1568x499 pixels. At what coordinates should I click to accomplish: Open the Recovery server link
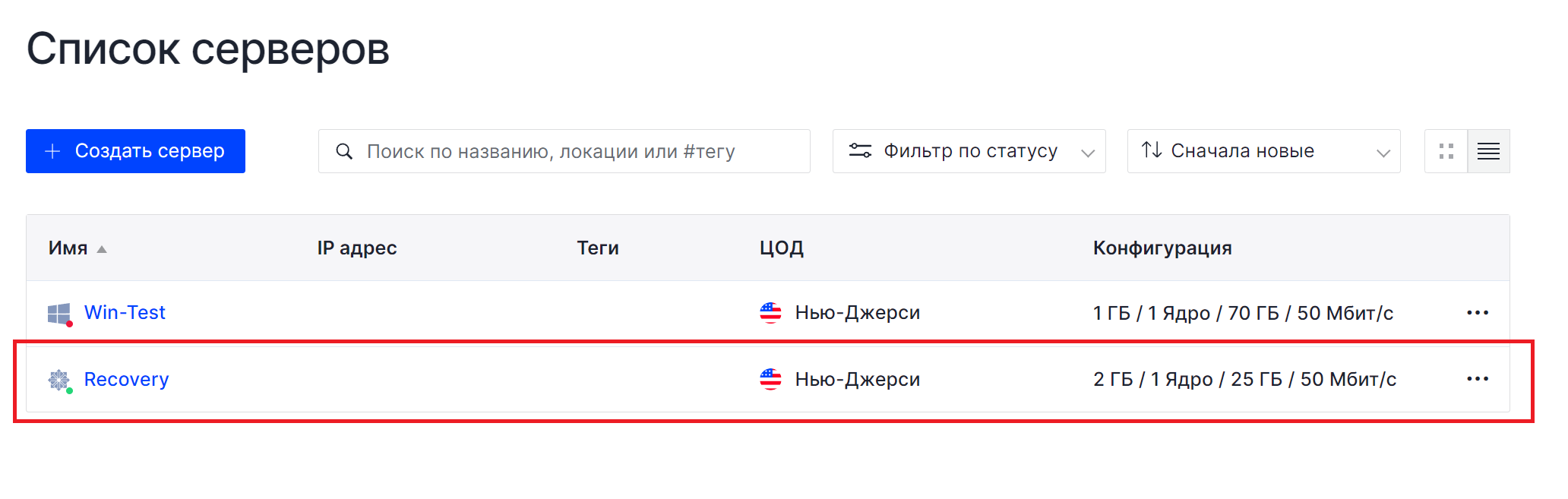[x=126, y=379]
